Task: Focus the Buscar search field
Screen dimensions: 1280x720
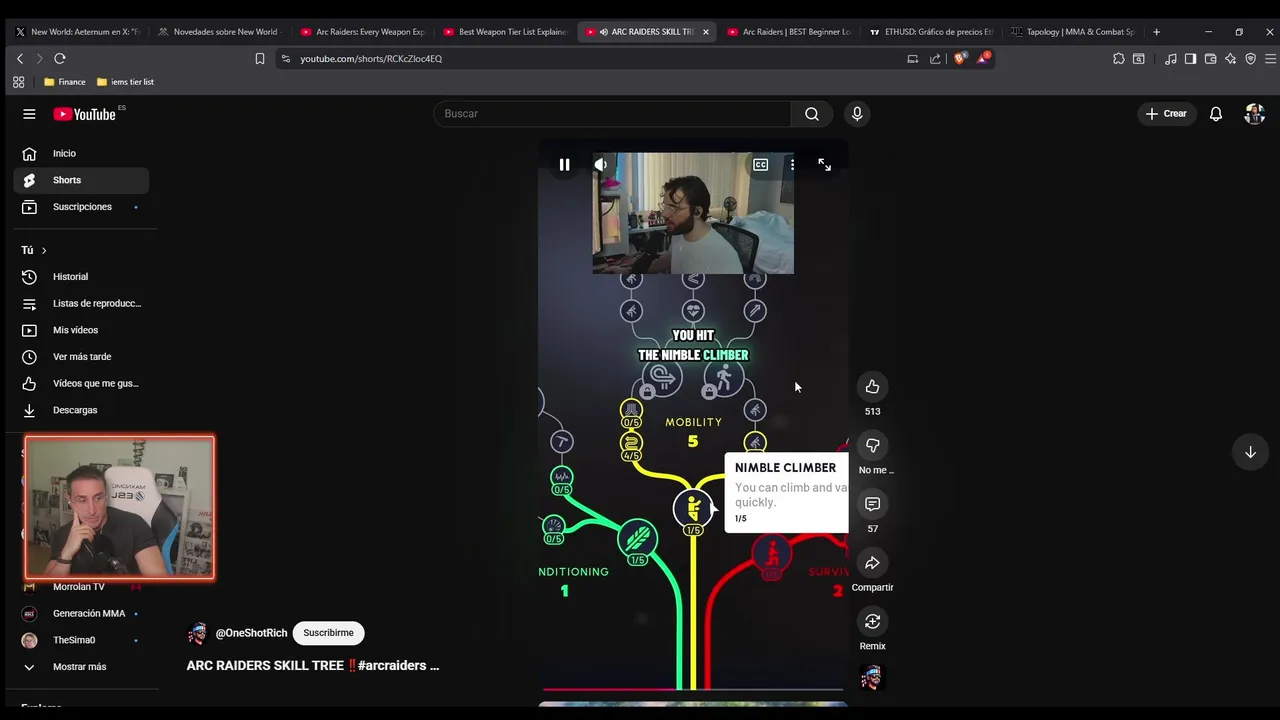Action: pyautogui.click(x=612, y=114)
